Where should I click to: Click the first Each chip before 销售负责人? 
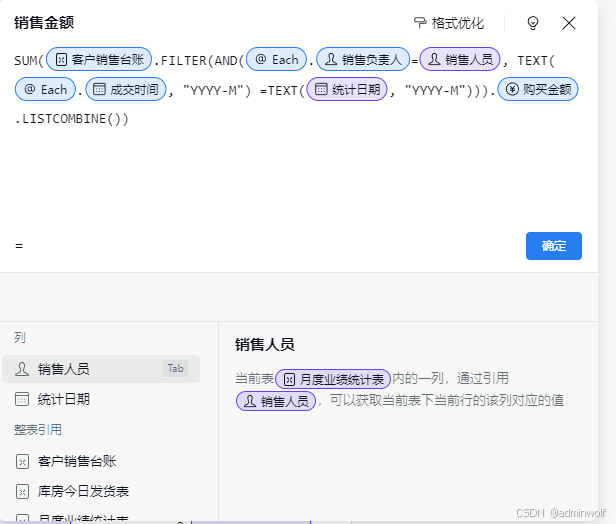pyautogui.click(x=276, y=59)
